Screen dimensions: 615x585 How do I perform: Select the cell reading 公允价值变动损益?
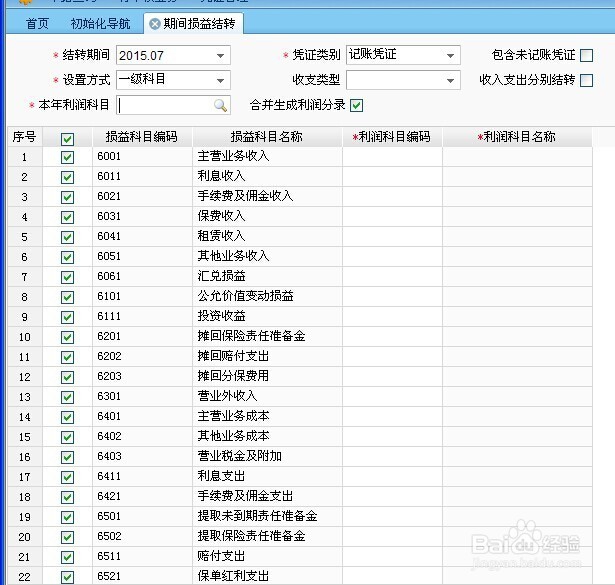(267, 297)
